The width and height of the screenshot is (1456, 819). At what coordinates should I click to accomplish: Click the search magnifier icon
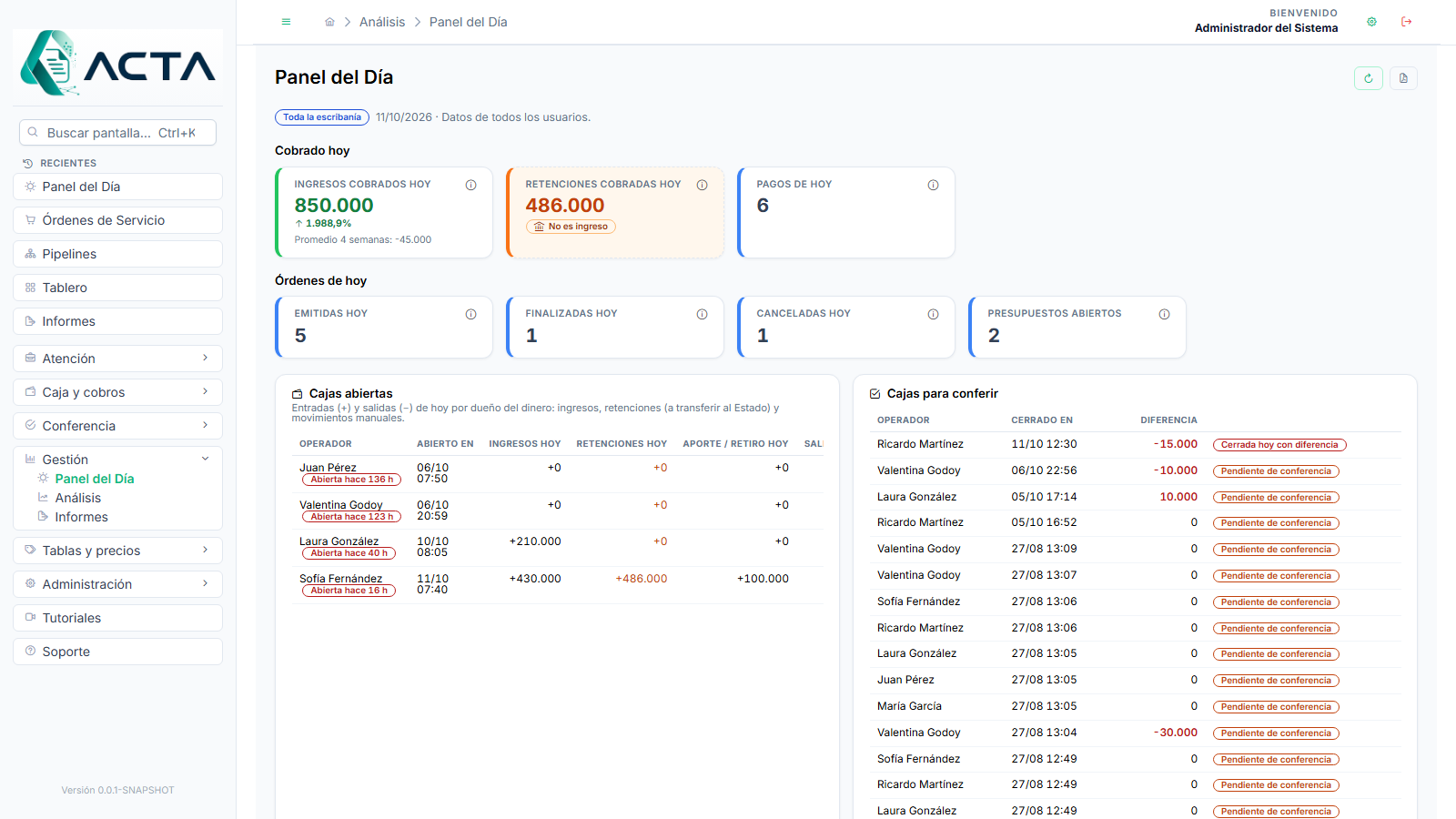point(33,133)
